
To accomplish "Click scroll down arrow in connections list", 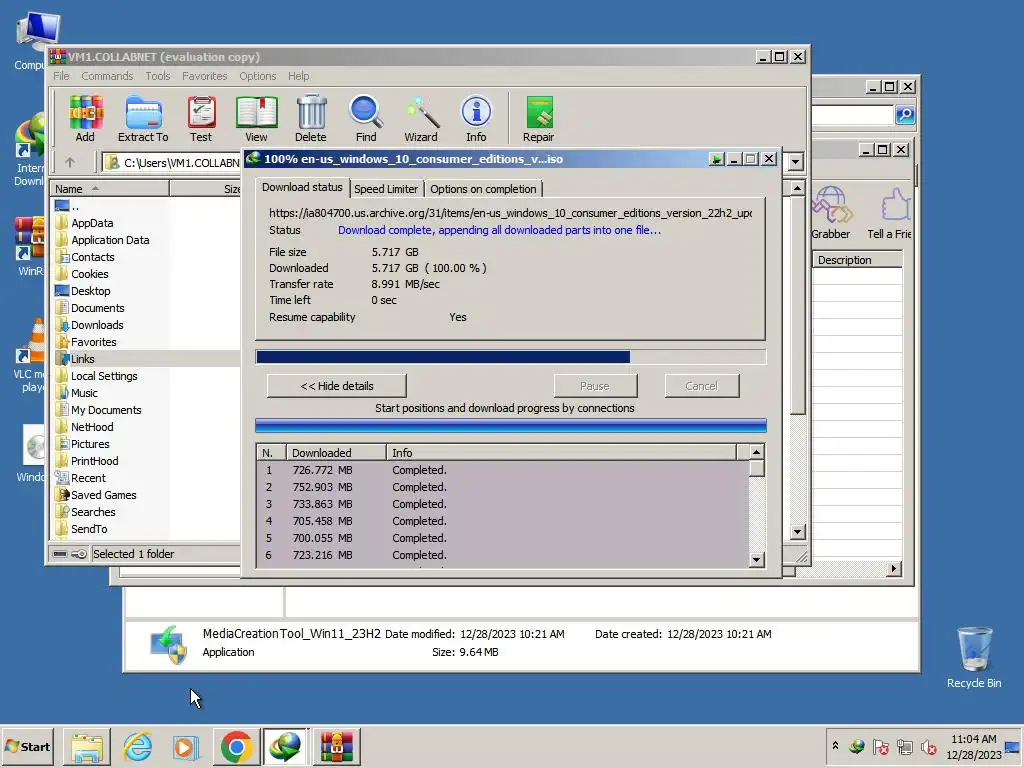I will pyautogui.click(x=756, y=560).
